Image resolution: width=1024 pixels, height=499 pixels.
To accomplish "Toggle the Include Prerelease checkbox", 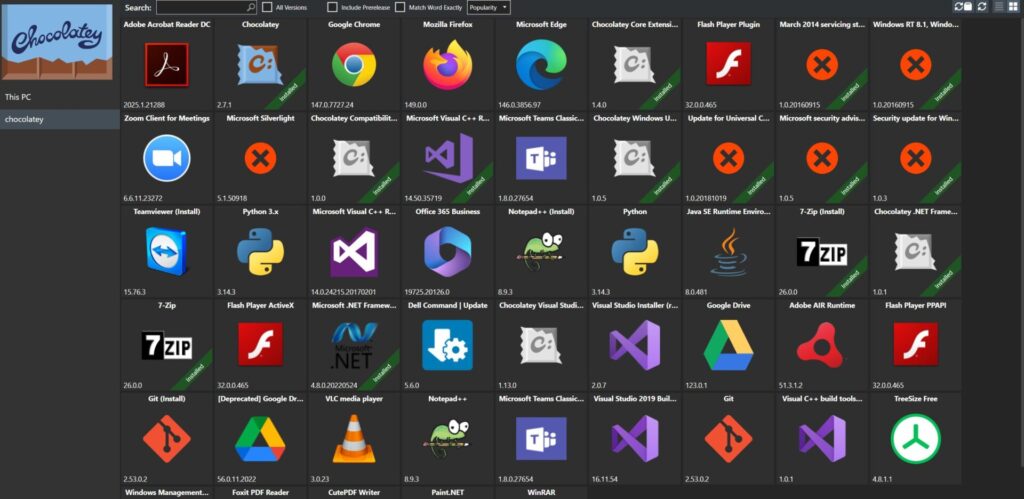I will point(332,7).
